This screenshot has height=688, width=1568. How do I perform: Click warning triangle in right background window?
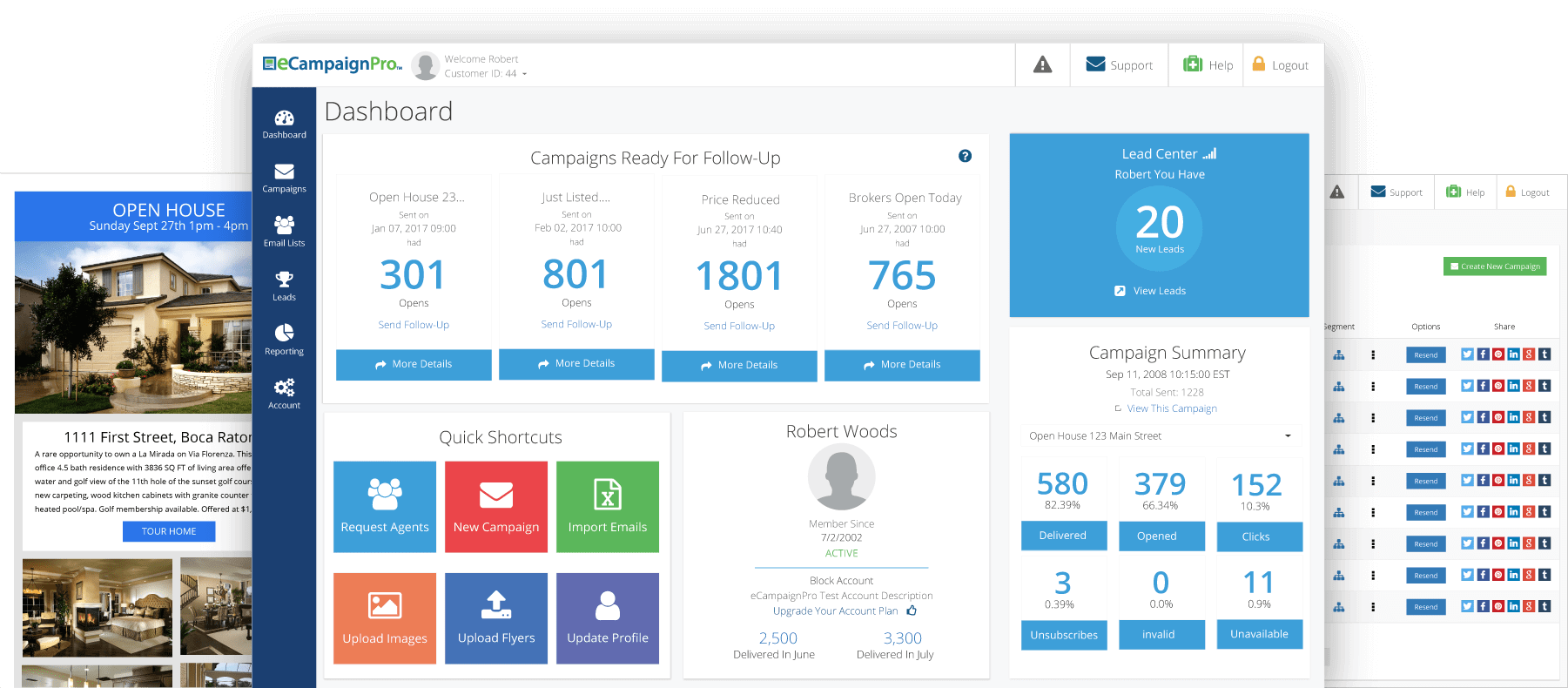(1337, 192)
